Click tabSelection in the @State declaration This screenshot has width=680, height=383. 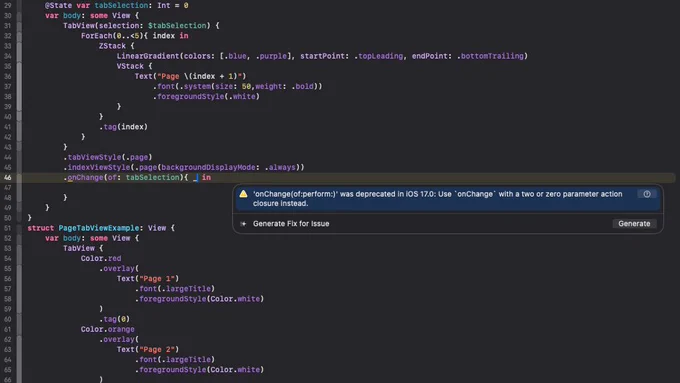(121, 5)
